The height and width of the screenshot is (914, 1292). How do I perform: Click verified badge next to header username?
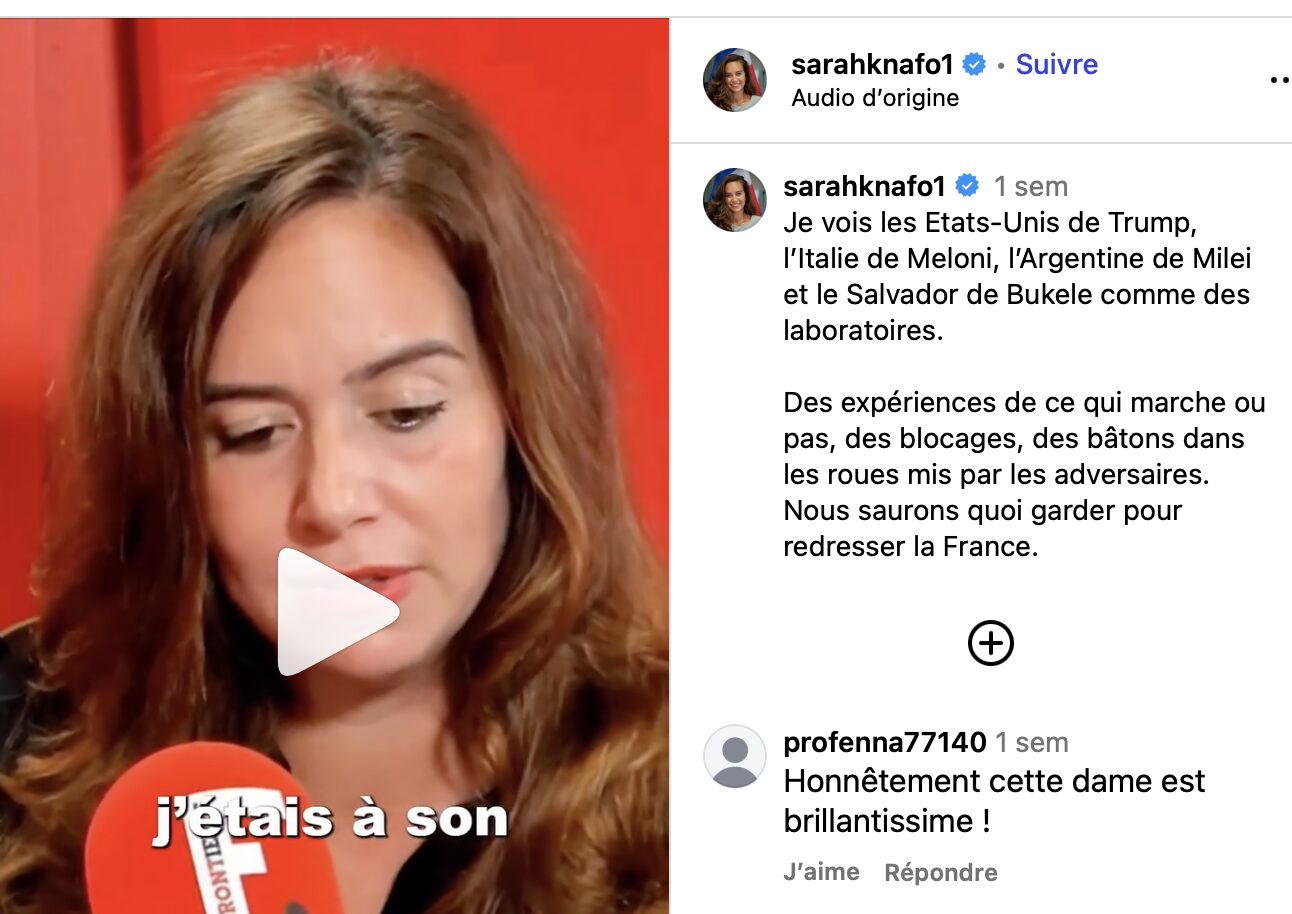[x=974, y=65]
